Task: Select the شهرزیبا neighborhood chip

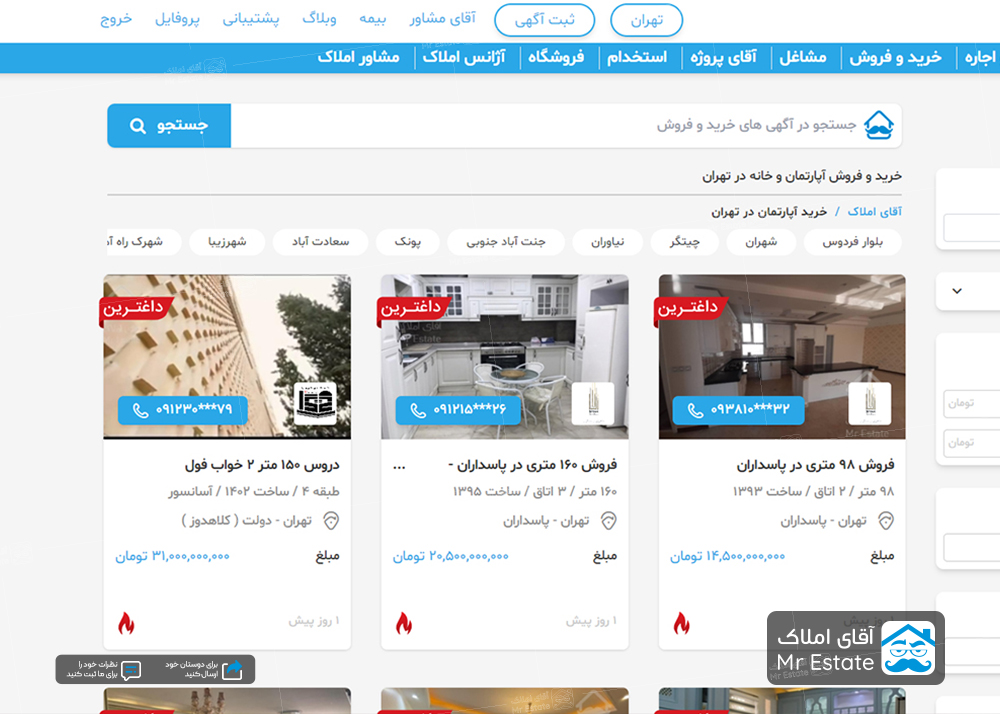Action: coord(227,242)
